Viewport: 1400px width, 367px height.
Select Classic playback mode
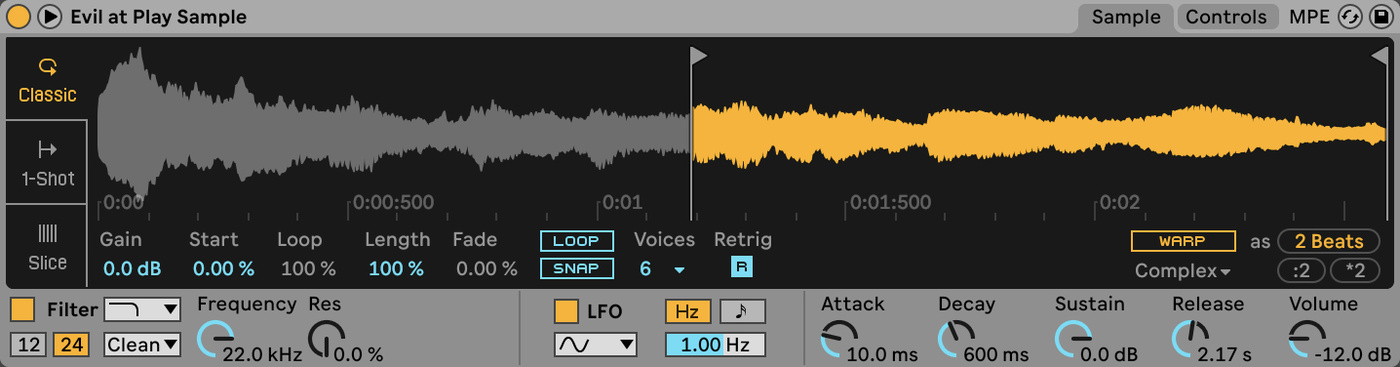(x=47, y=81)
